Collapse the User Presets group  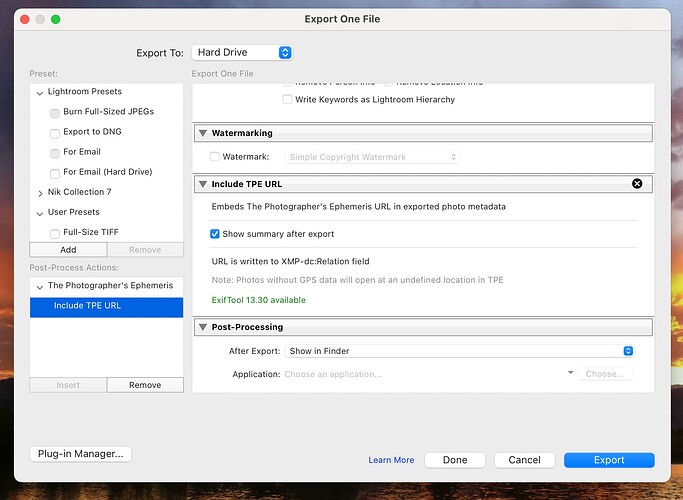click(x=40, y=213)
